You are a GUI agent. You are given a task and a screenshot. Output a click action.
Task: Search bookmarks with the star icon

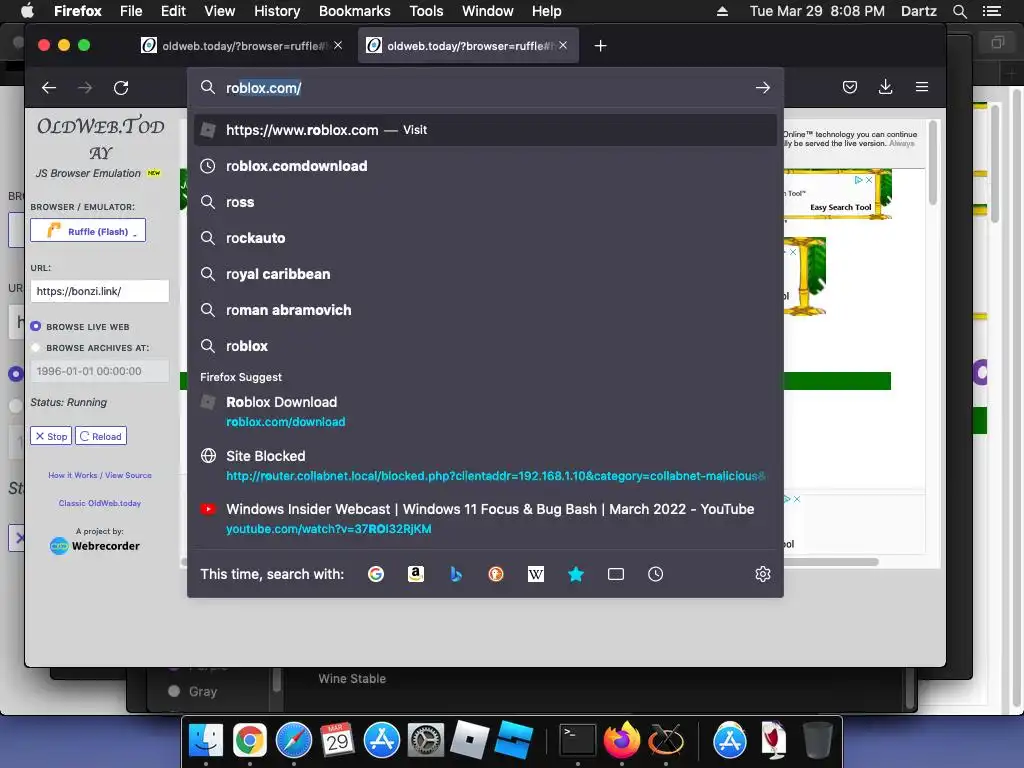pos(575,574)
